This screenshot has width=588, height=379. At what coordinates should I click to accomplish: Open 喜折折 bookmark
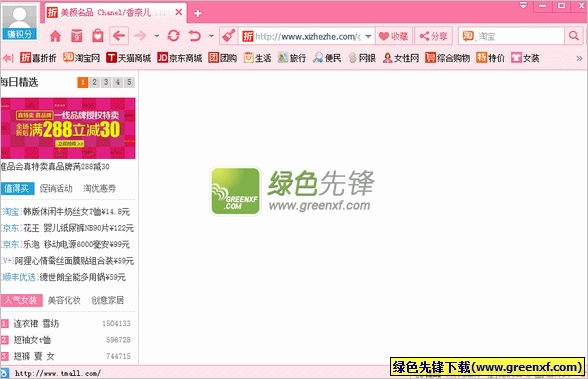(38, 58)
